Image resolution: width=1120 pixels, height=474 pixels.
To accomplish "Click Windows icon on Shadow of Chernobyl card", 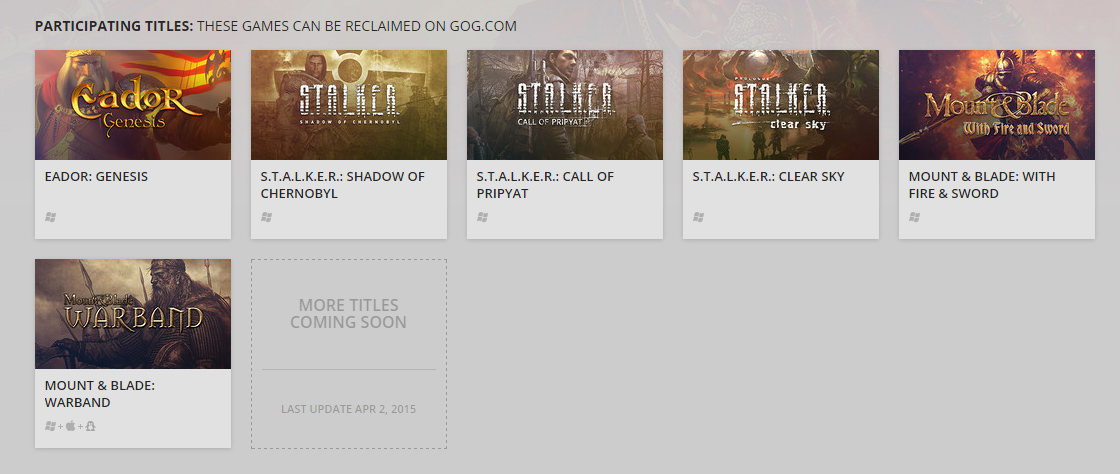I will [x=266, y=216].
